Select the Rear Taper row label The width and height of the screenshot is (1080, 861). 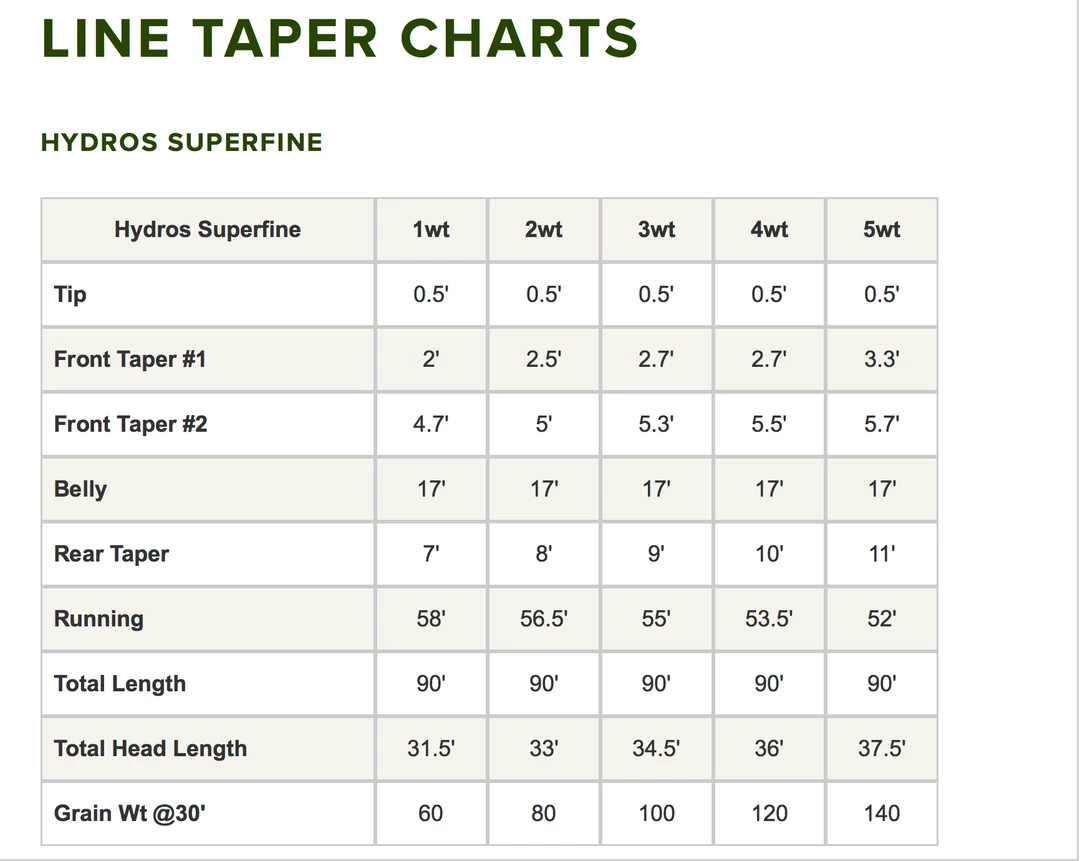point(112,554)
